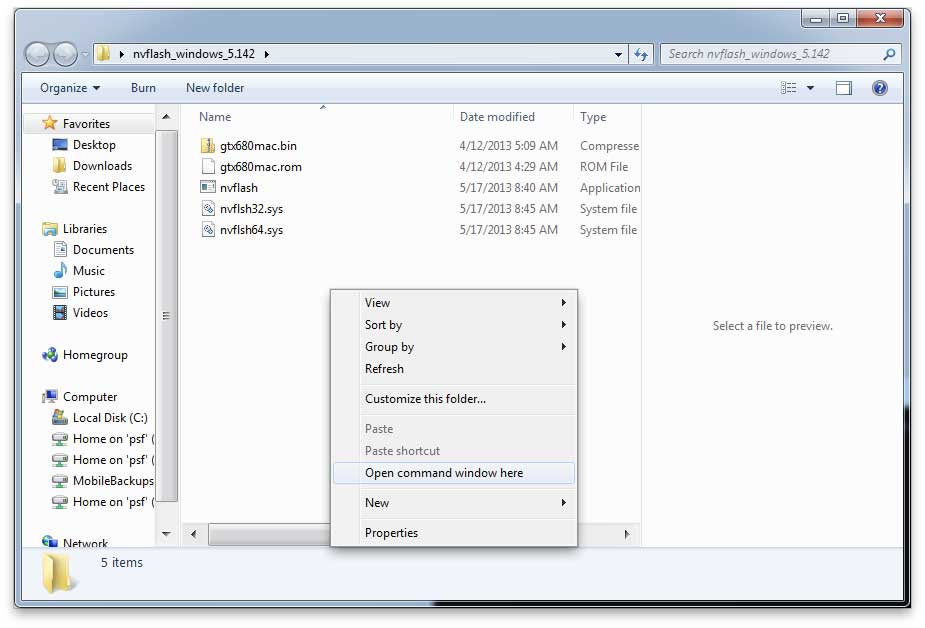Screen dimensions: 925x628
Task: Expand the Sort by submenu
Action: 563,324
